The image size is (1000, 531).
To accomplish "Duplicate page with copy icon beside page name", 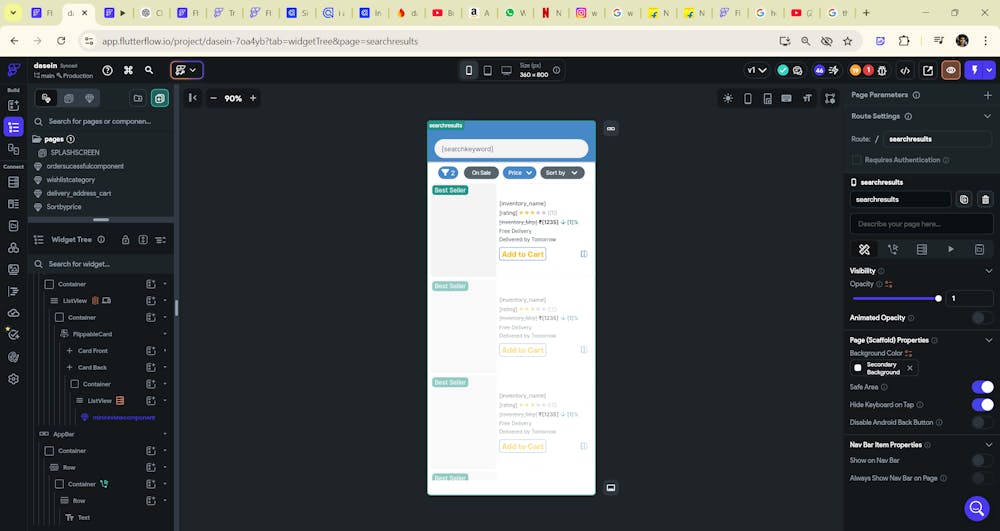I will pos(964,200).
